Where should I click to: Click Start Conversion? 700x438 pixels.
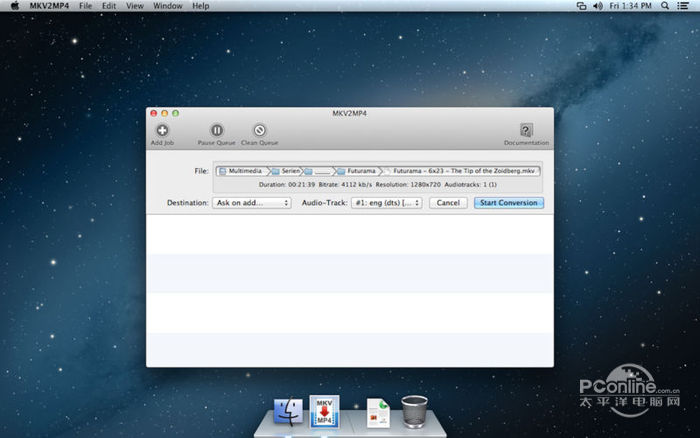click(x=509, y=203)
